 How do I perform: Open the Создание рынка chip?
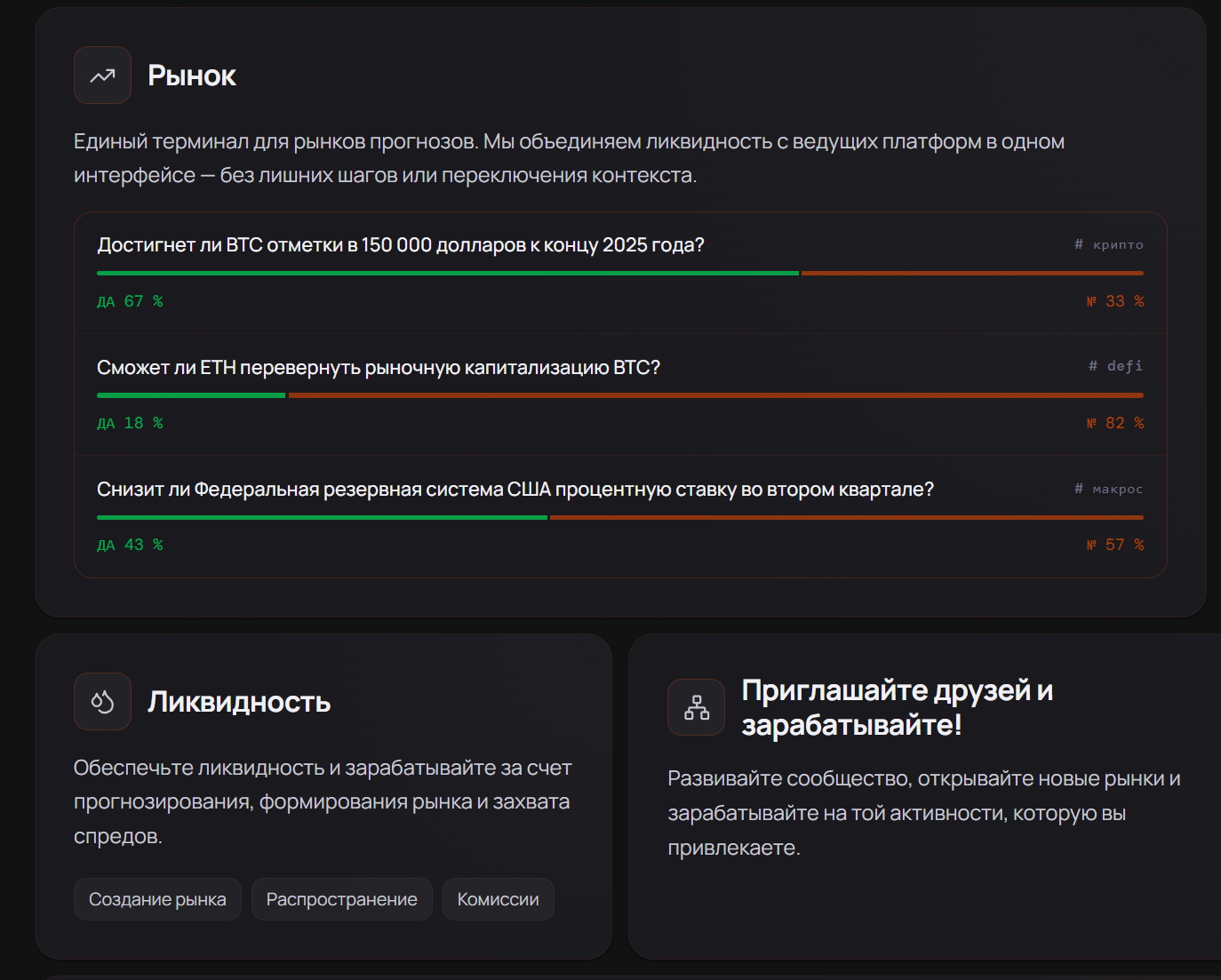coord(157,899)
